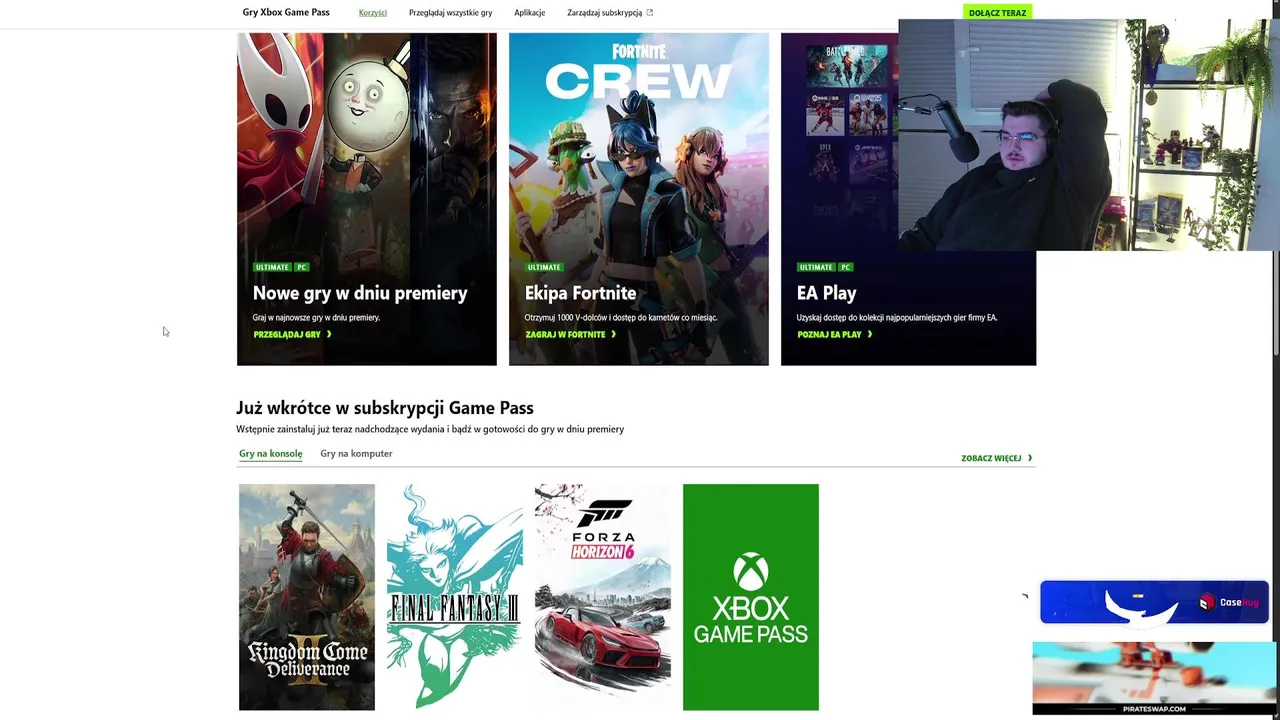Open external link icon beside Zarządzaj subskrypcją
Screen dimensions: 1280x720
point(650,13)
